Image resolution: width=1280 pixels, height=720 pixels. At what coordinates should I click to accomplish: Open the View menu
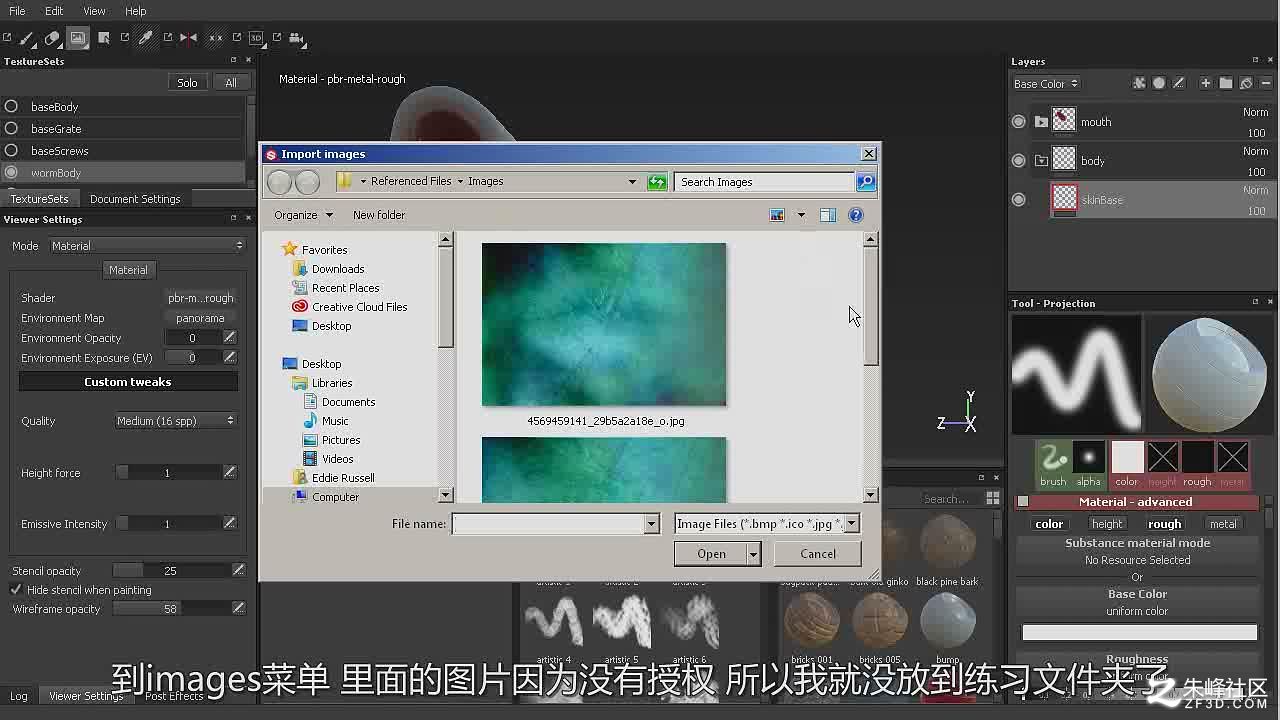click(94, 11)
